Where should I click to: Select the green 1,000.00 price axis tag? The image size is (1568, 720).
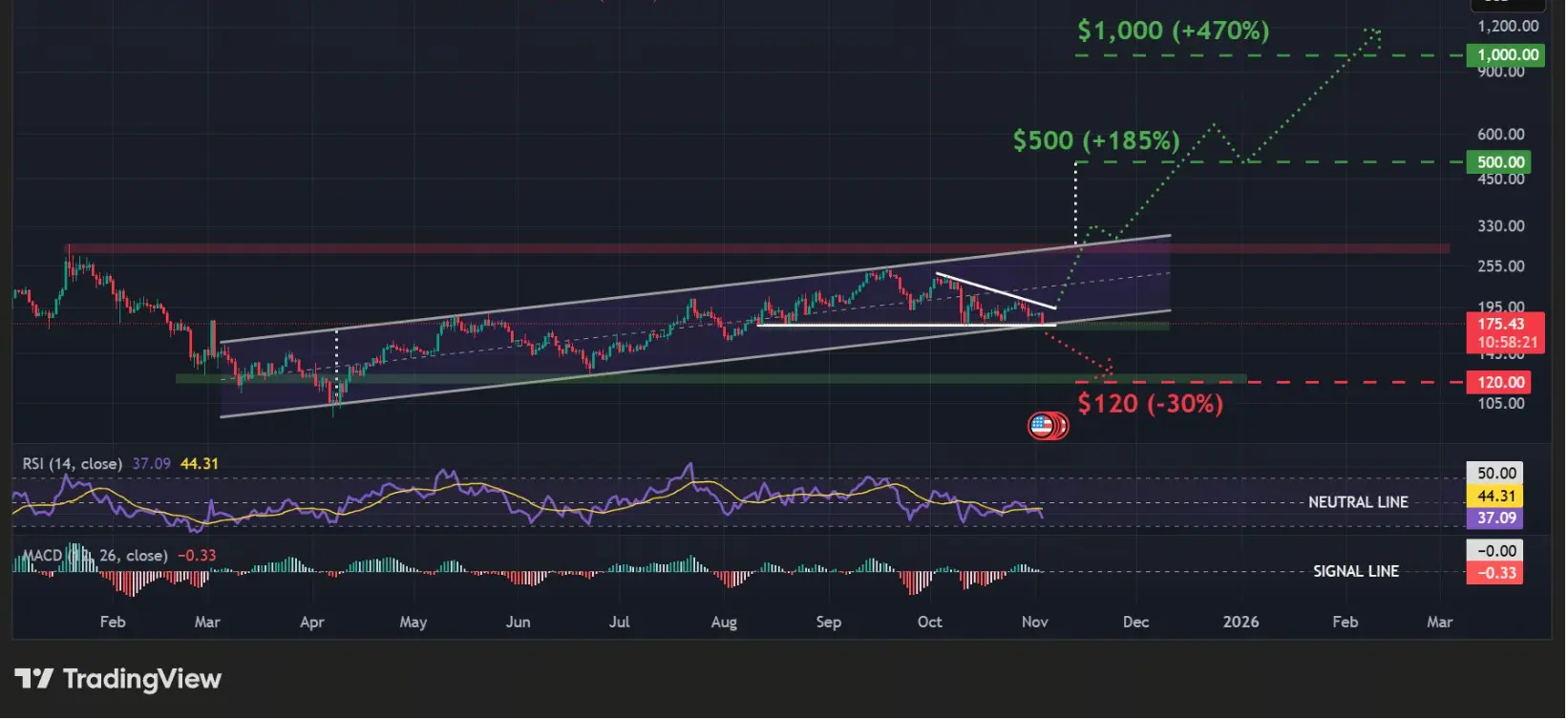tap(1508, 55)
